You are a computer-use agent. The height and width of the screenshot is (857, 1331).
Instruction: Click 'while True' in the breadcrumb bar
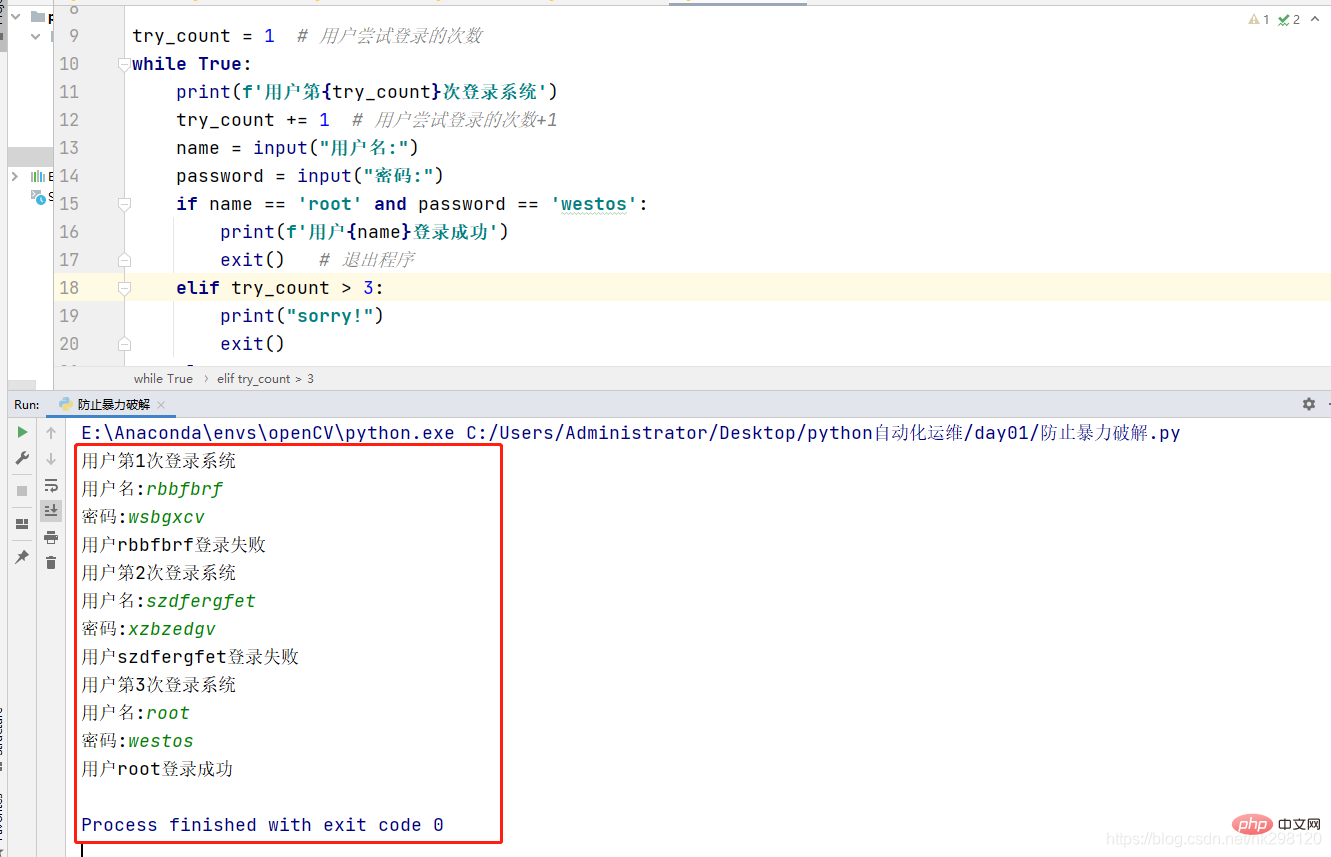(x=163, y=379)
